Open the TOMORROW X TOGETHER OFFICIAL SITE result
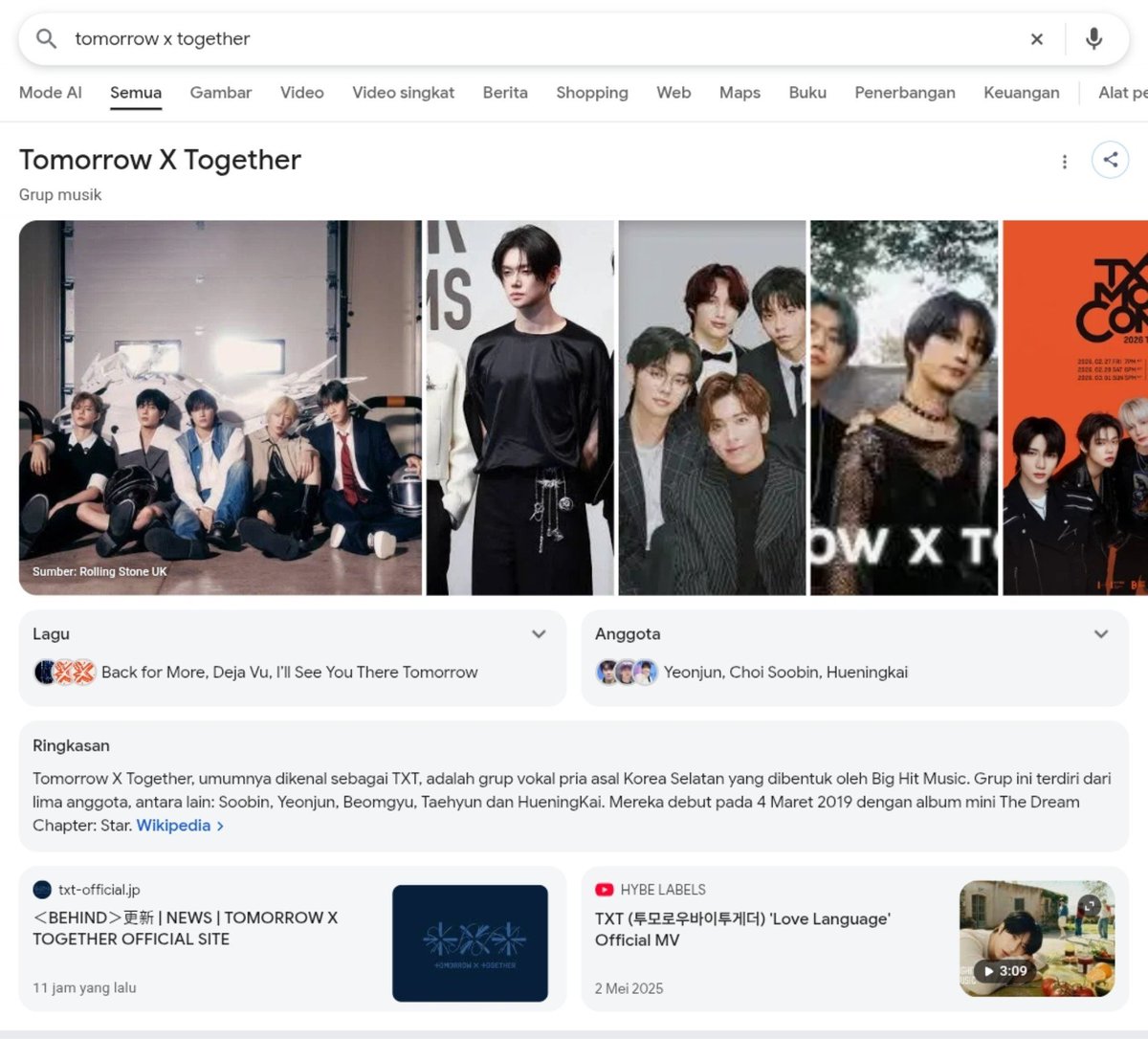 186,928
